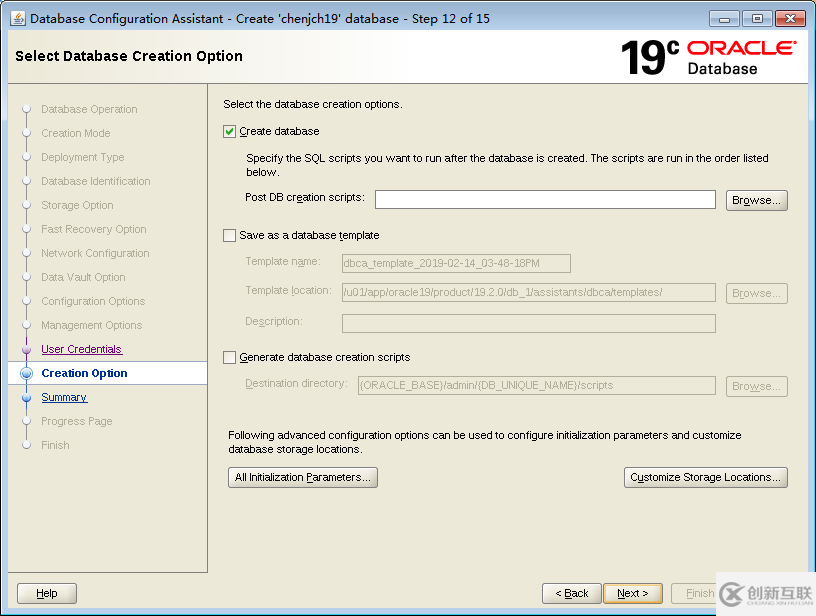This screenshot has height=616, width=816.
Task: Click the Oracle 19c Database logo
Action: click(x=709, y=57)
